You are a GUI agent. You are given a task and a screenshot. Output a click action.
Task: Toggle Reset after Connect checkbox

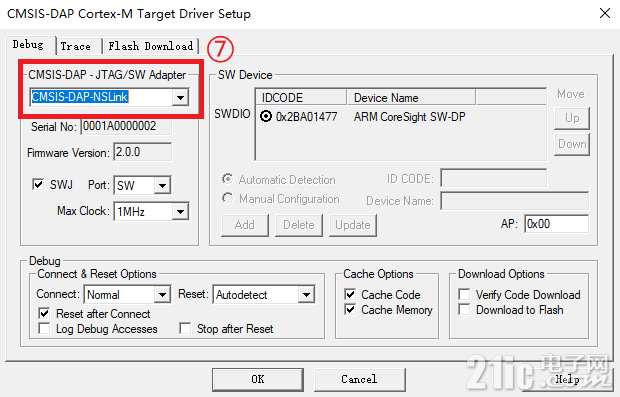[44, 314]
